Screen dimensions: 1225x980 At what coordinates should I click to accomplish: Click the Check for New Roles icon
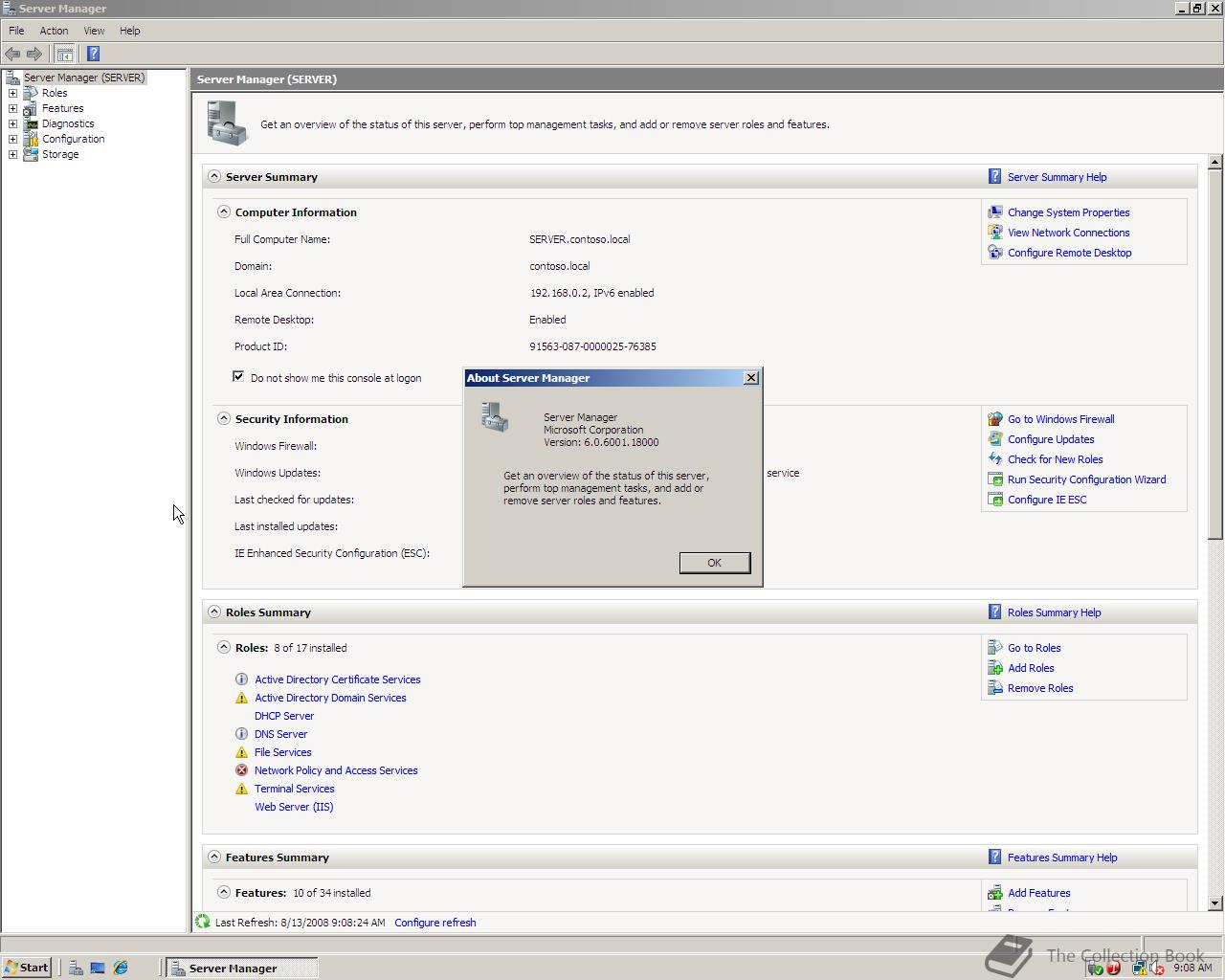point(995,459)
